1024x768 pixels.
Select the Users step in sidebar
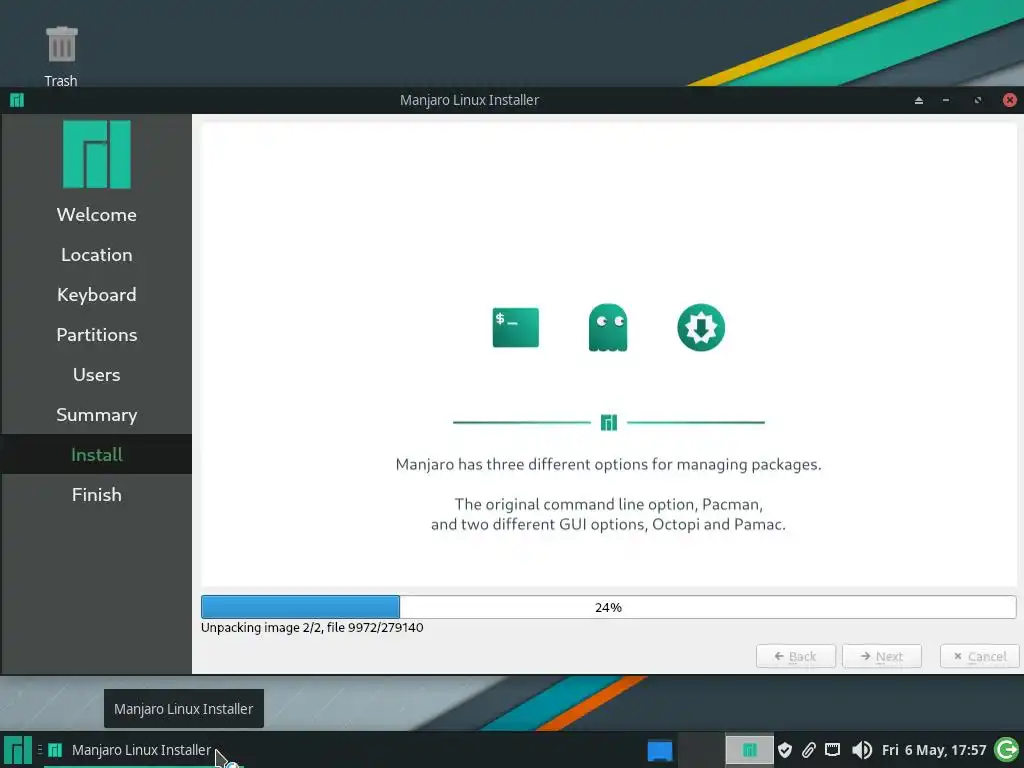tap(97, 375)
